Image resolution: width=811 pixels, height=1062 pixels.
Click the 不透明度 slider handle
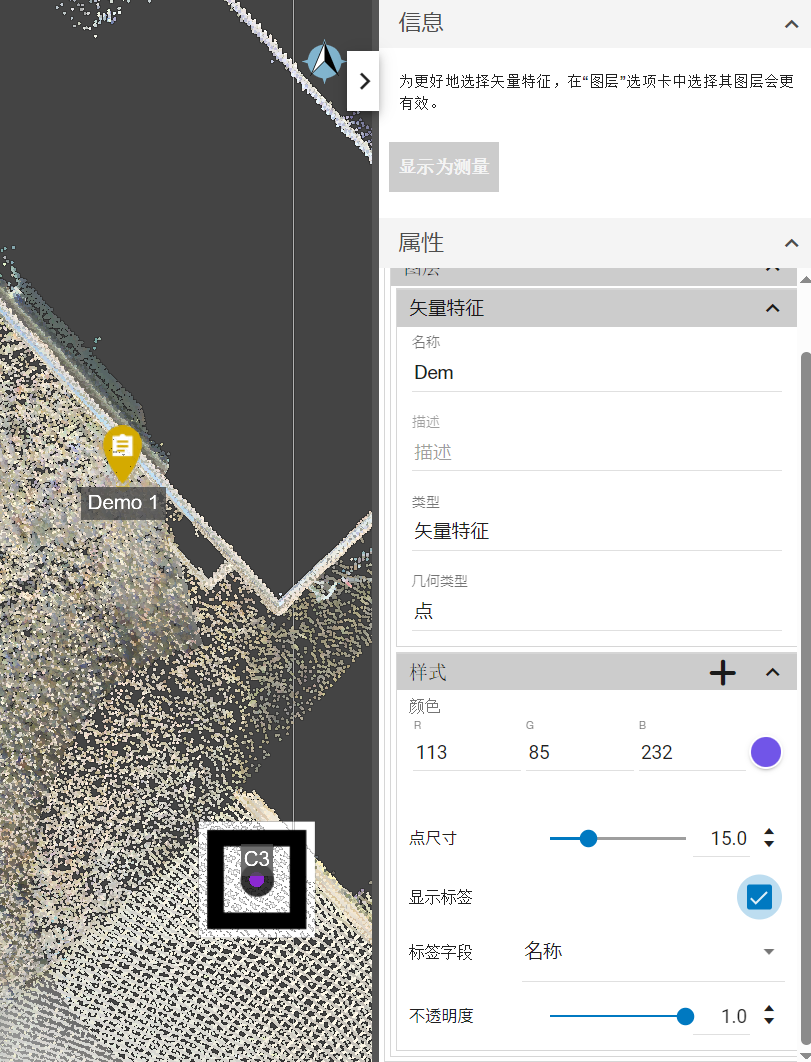[x=685, y=1016]
